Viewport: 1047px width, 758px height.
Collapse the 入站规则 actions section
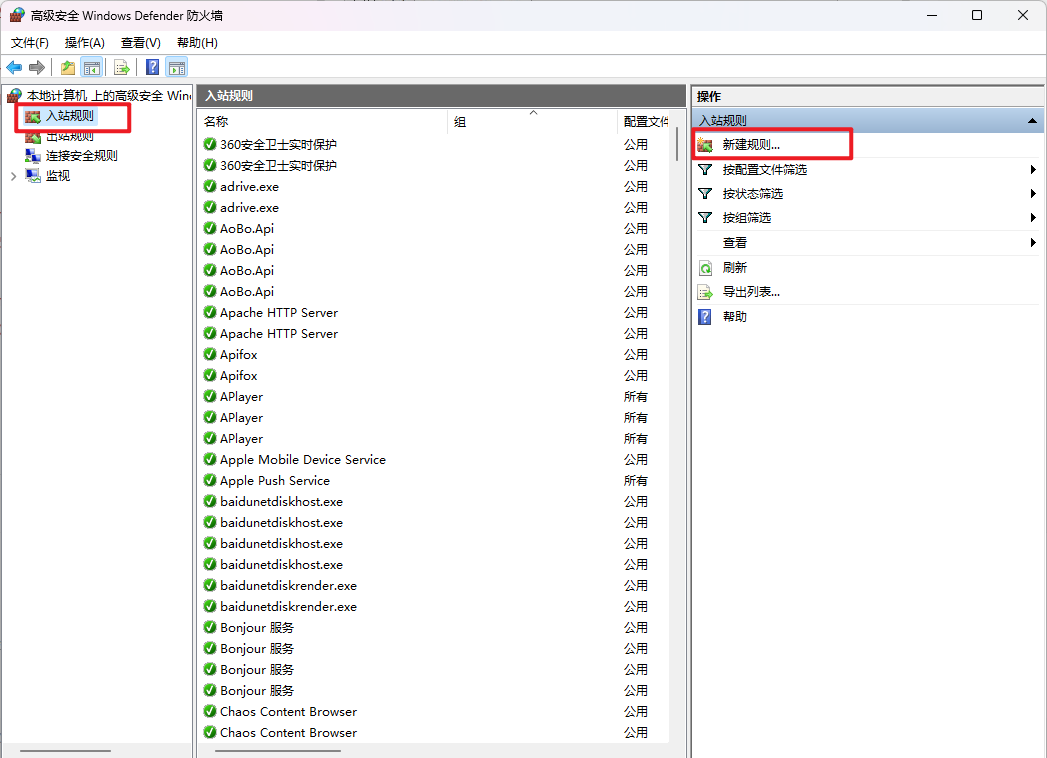click(x=1032, y=121)
